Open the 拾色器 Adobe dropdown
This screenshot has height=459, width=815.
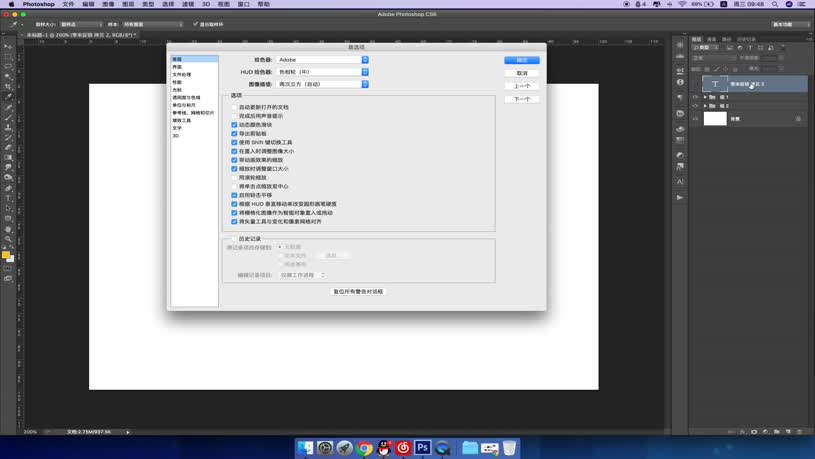322,60
